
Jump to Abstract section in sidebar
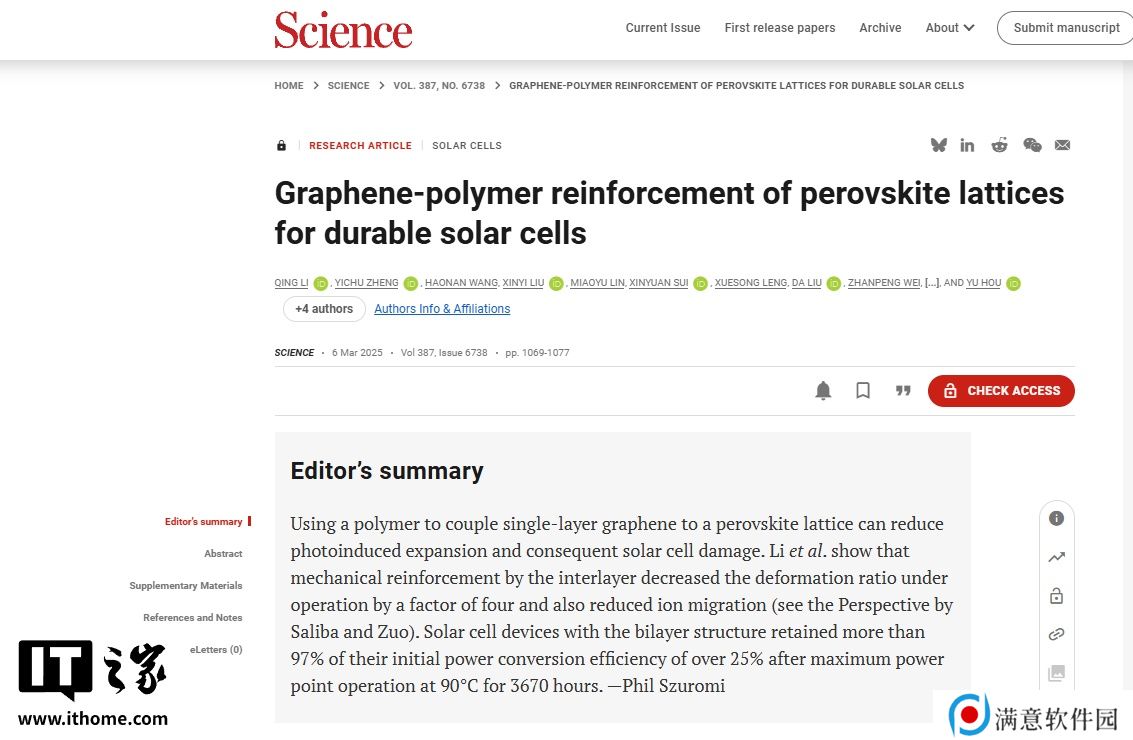click(223, 554)
